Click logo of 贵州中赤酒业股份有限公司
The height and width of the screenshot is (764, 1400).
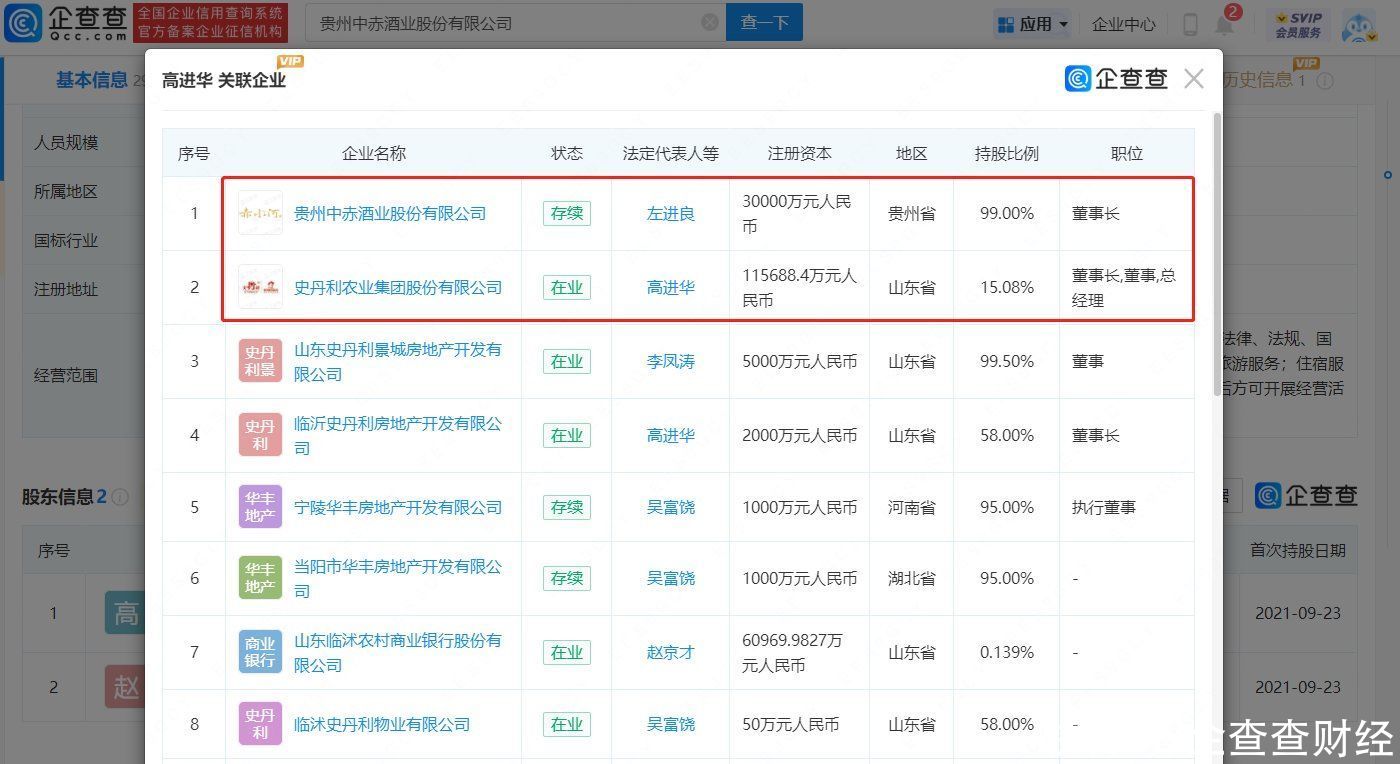pyautogui.click(x=260, y=213)
